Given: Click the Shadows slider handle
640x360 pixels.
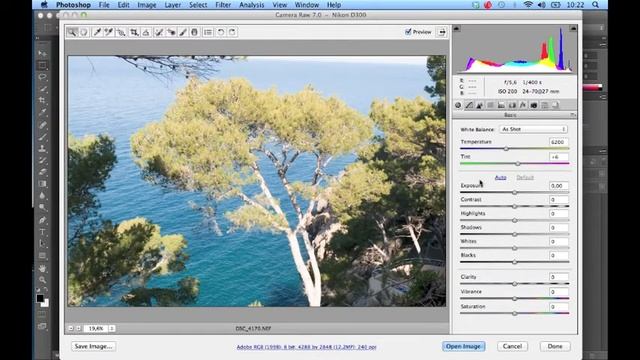Looking at the screenshot, I should (515, 234).
